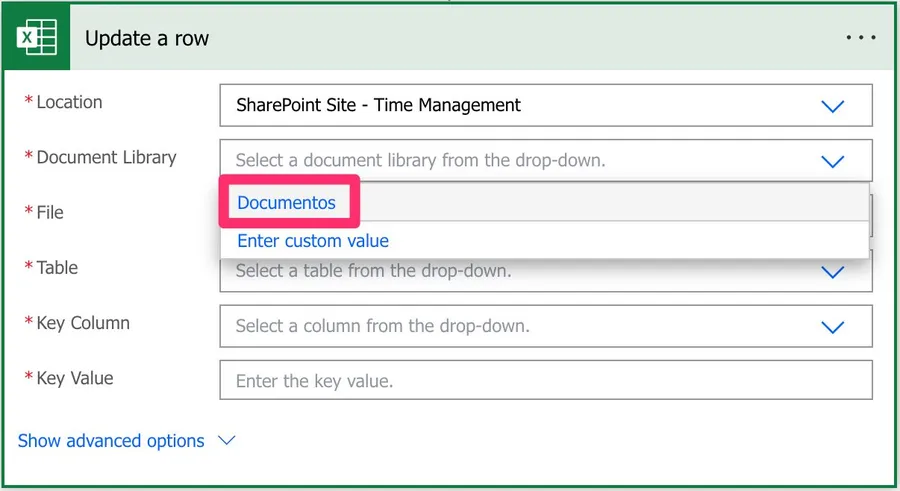Click the Excel icon in the card header

tap(36, 39)
